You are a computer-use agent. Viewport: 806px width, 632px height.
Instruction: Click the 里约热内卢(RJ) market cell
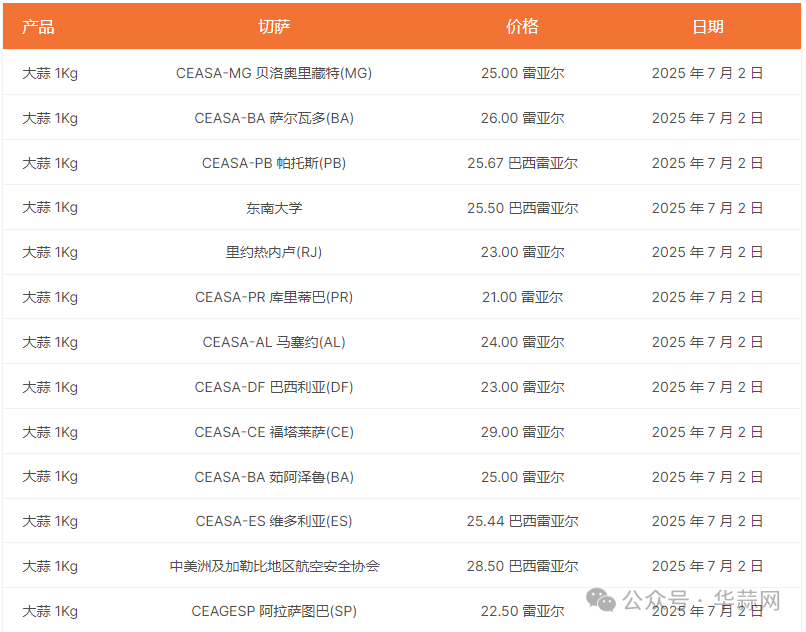pos(274,252)
